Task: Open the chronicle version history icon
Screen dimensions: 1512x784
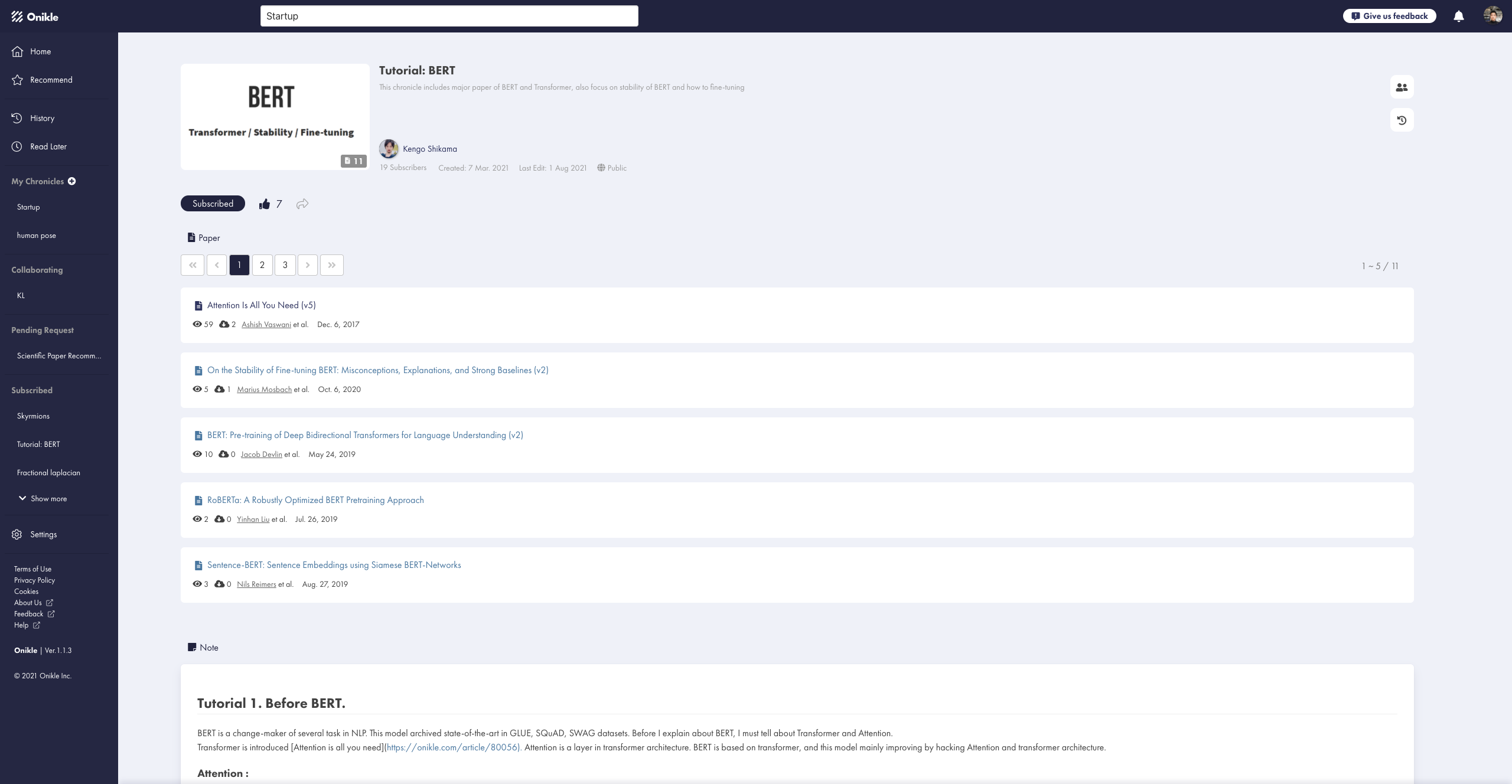Action: (1402, 120)
